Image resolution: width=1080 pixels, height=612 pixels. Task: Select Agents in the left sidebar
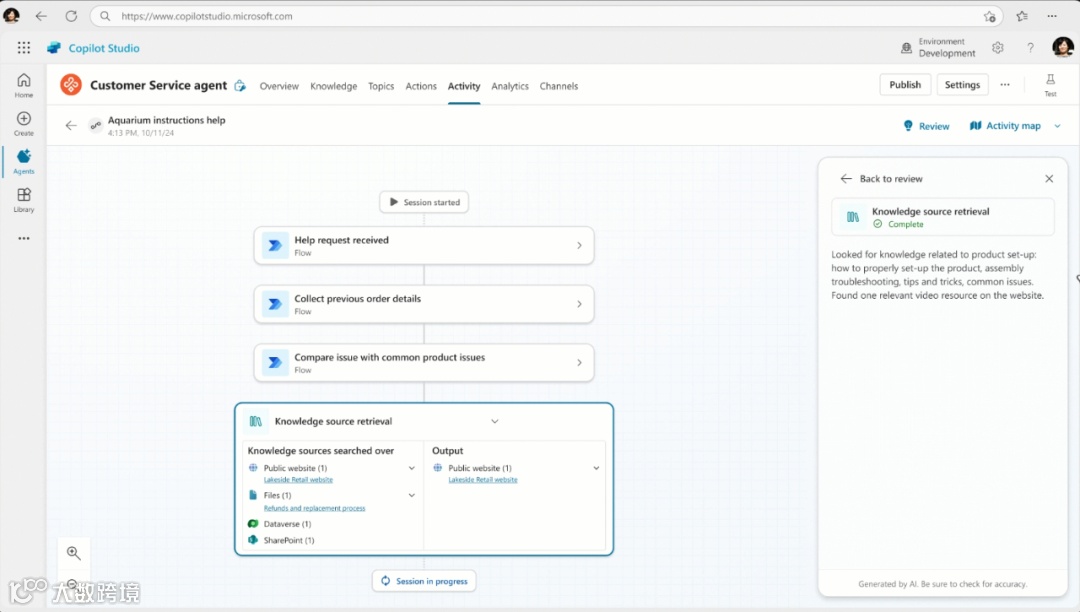(x=23, y=162)
